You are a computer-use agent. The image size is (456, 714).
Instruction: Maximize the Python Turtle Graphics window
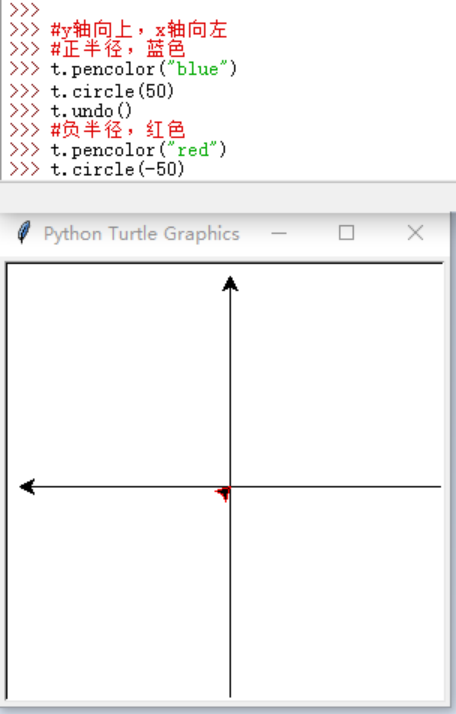pyautogui.click(x=347, y=233)
